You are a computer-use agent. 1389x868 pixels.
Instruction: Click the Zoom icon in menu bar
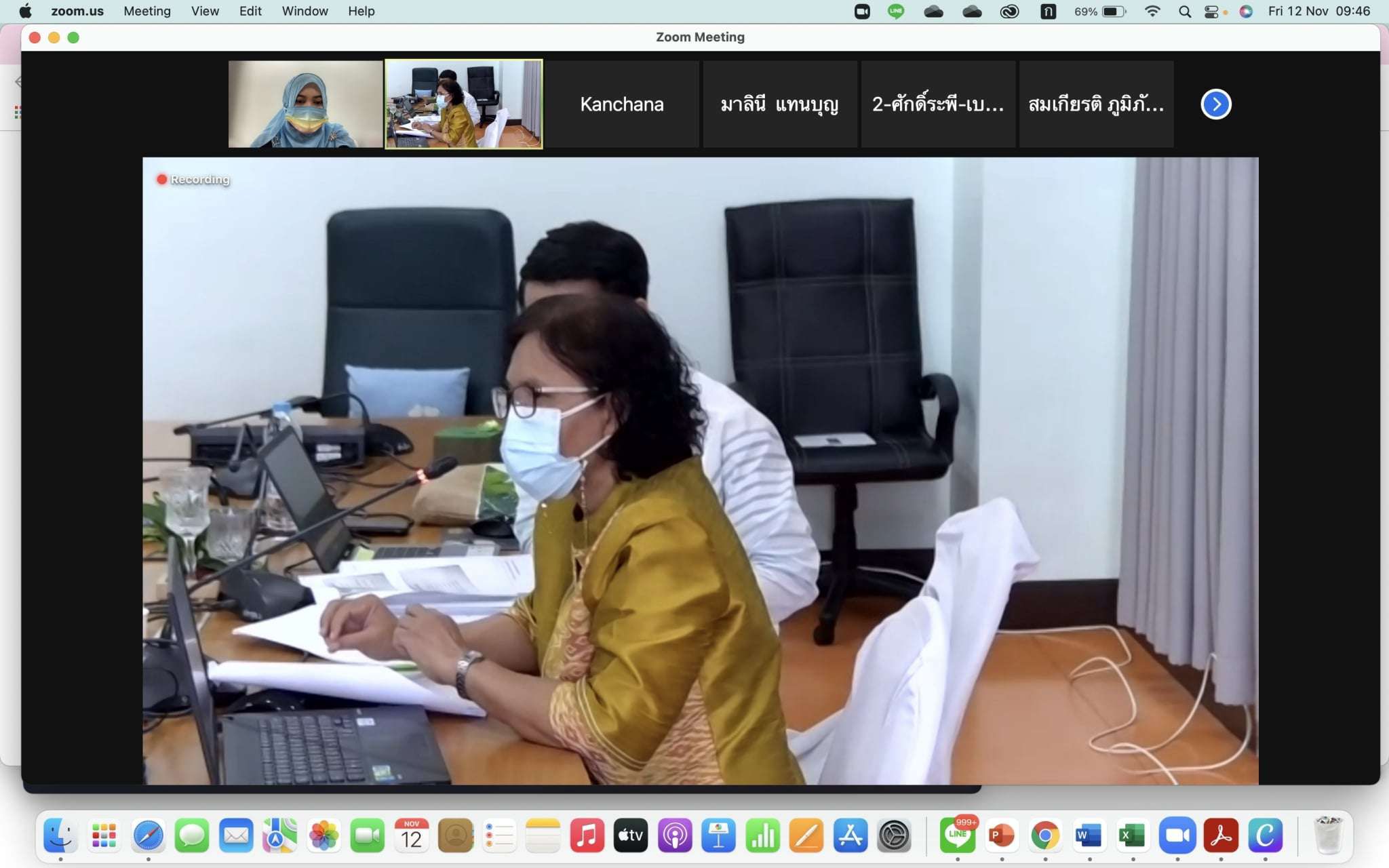point(862,11)
